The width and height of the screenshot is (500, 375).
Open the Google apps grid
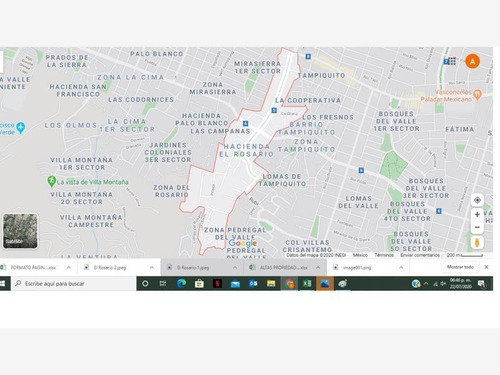click(x=452, y=61)
